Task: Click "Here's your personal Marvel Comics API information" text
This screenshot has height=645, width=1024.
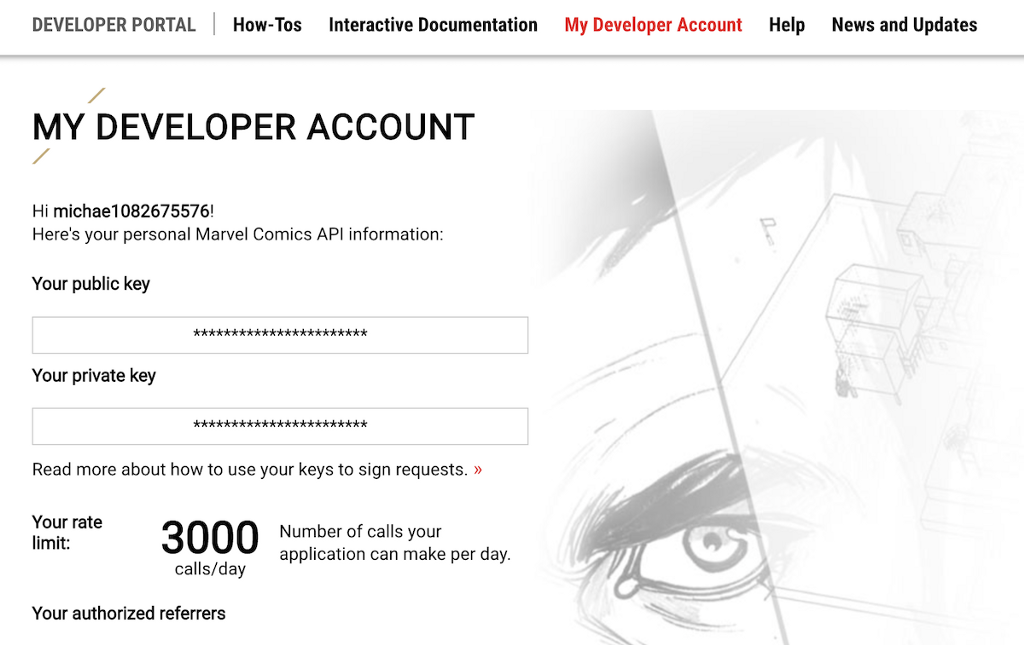Action: tap(238, 234)
